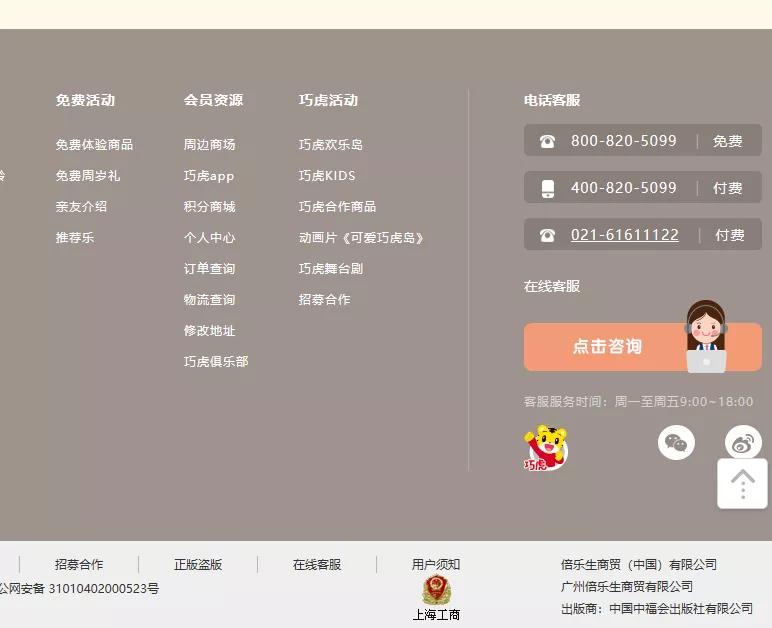Click the 客服服务时间 hours text
This screenshot has height=628, width=772.
coord(639,402)
